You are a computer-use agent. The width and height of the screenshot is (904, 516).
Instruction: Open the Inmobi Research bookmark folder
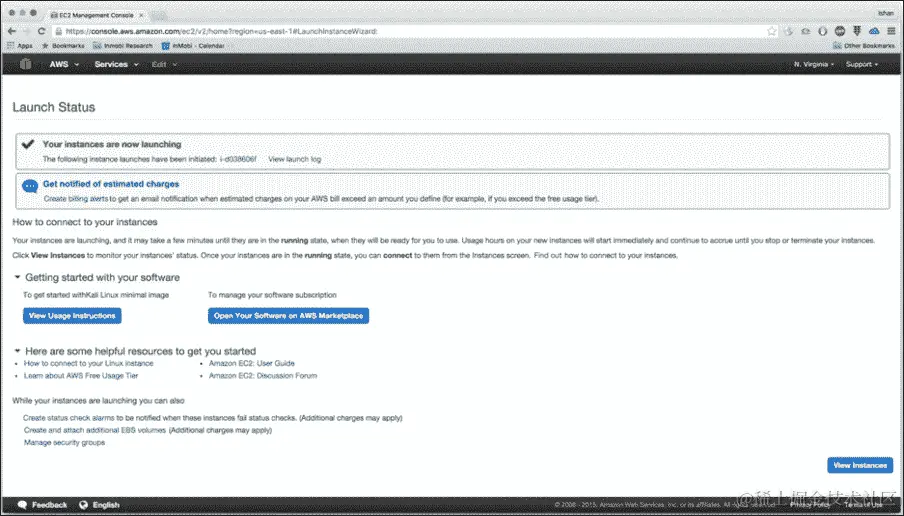click(x=123, y=46)
